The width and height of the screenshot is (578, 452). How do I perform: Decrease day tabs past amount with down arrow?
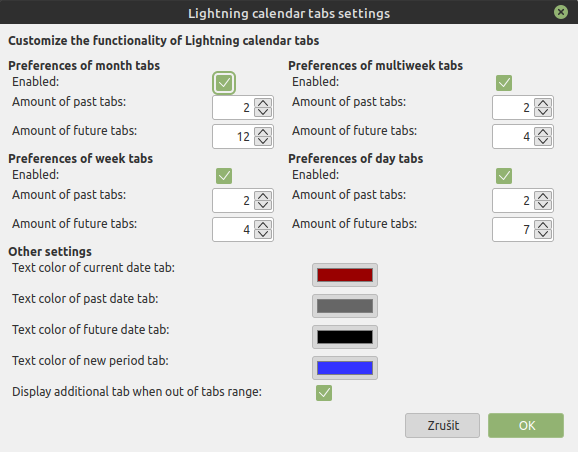click(543, 205)
